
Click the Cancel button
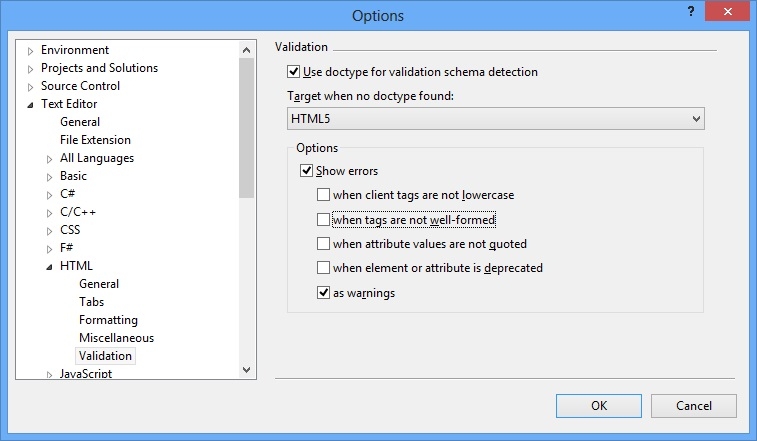tap(693, 406)
